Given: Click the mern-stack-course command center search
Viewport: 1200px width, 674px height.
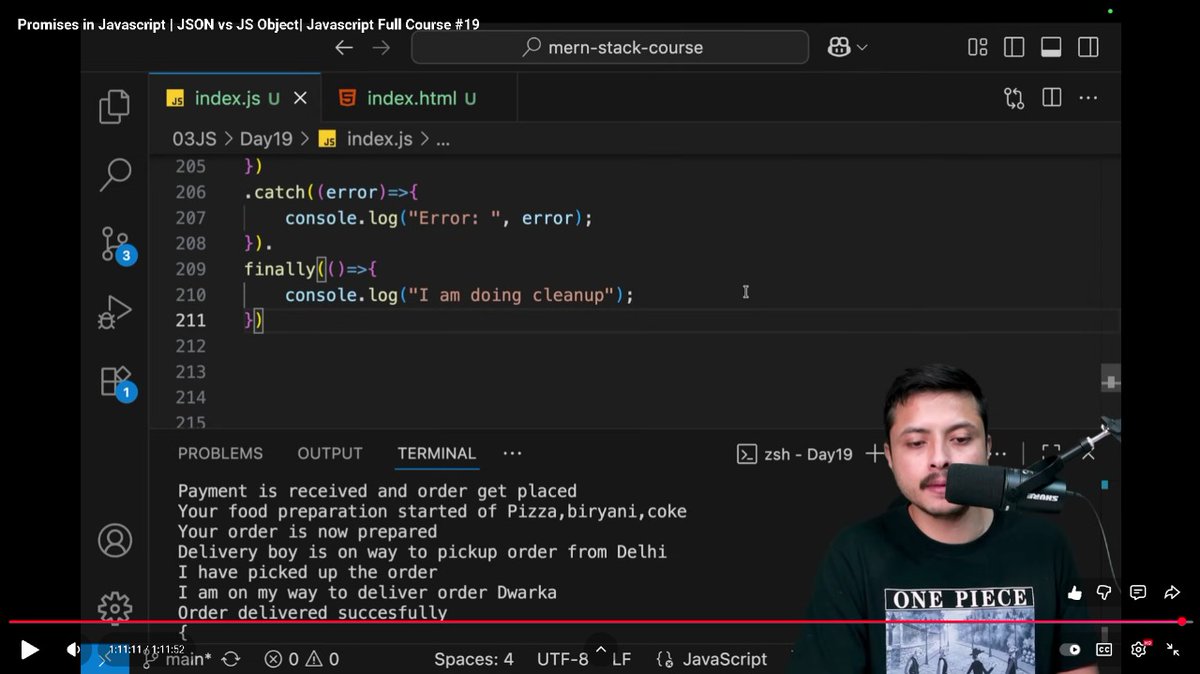Looking at the screenshot, I should click(x=609, y=47).
